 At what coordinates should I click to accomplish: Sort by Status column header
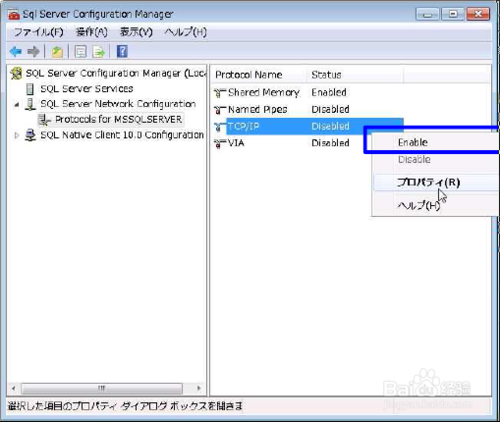pos(355,75)
